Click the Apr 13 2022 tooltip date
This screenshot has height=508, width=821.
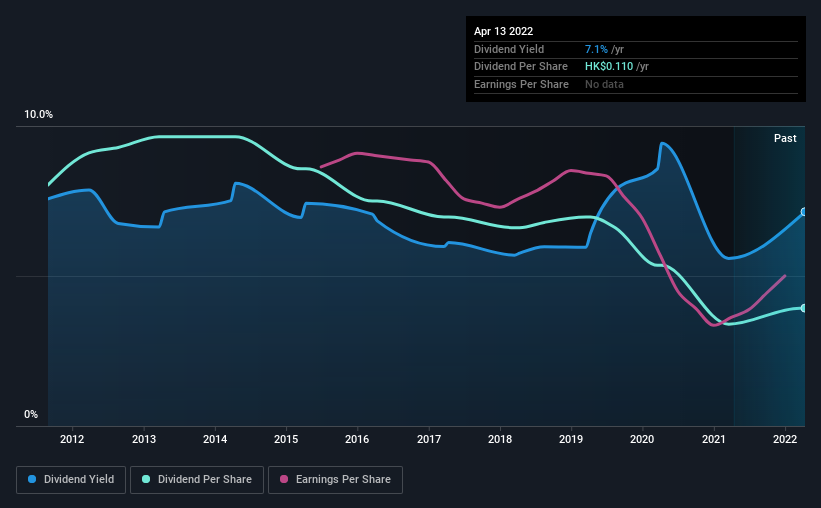click(x=504, y=31)
